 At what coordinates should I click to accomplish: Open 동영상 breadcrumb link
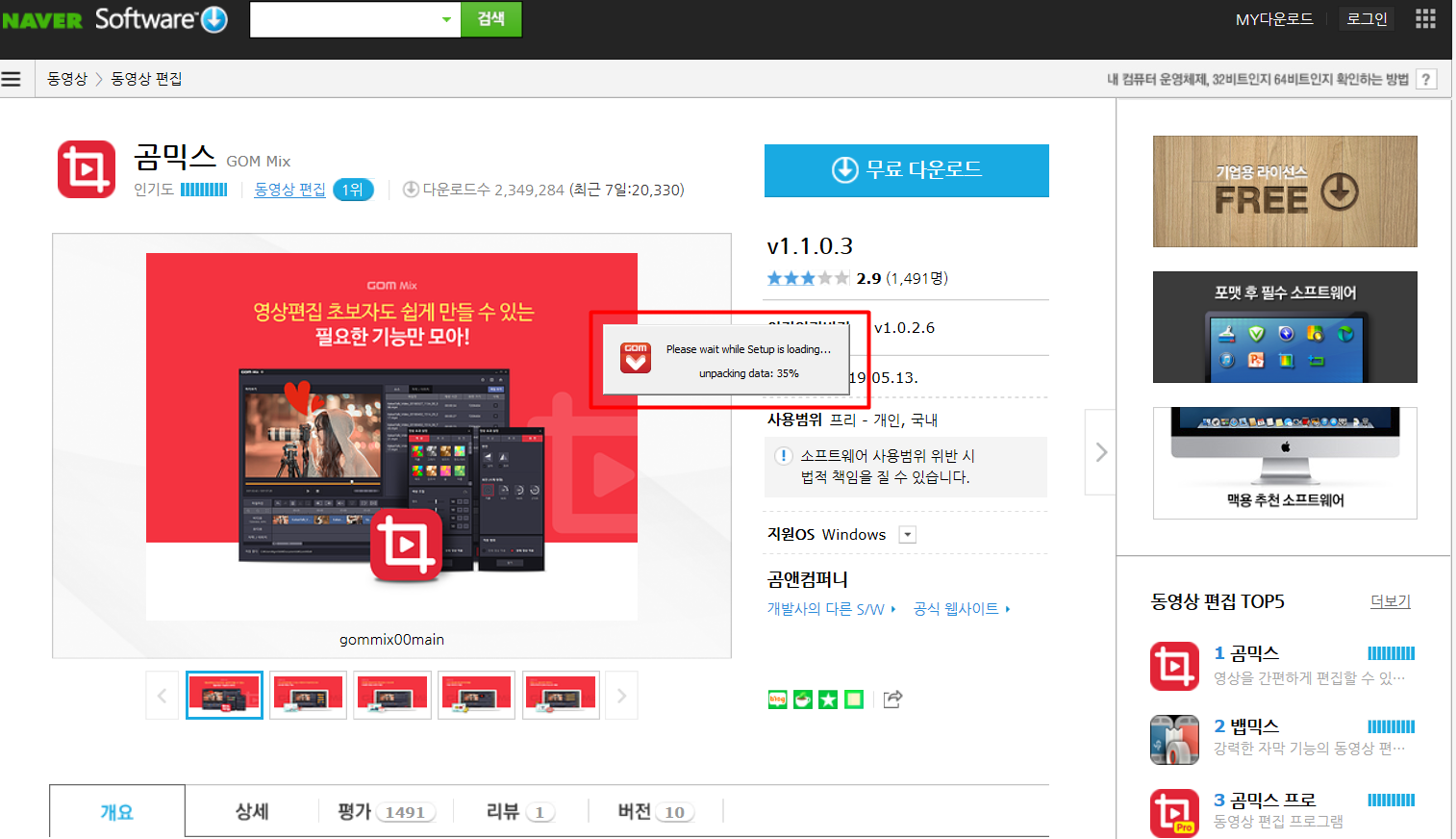tap(67, 79)
